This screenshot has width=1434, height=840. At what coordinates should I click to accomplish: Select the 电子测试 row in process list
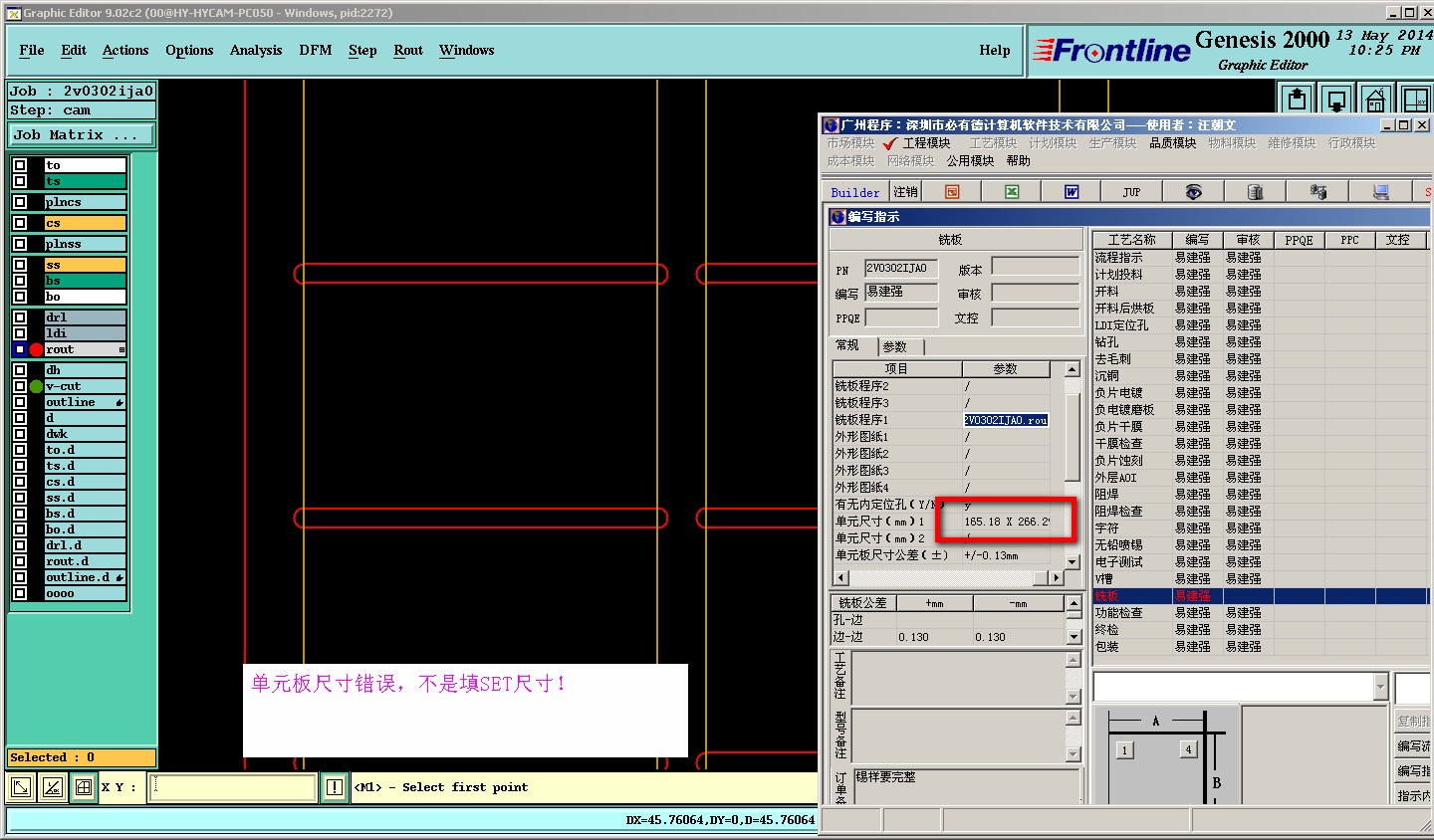pyautogui.click(x=1260, y=562)
